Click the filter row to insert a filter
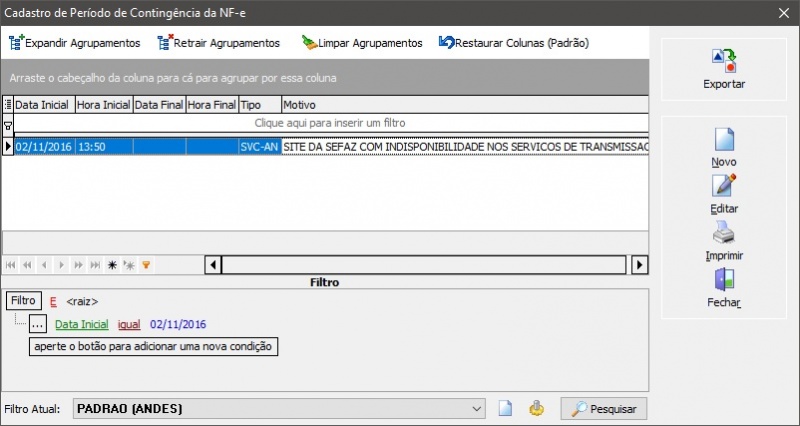 coord(331,123)
